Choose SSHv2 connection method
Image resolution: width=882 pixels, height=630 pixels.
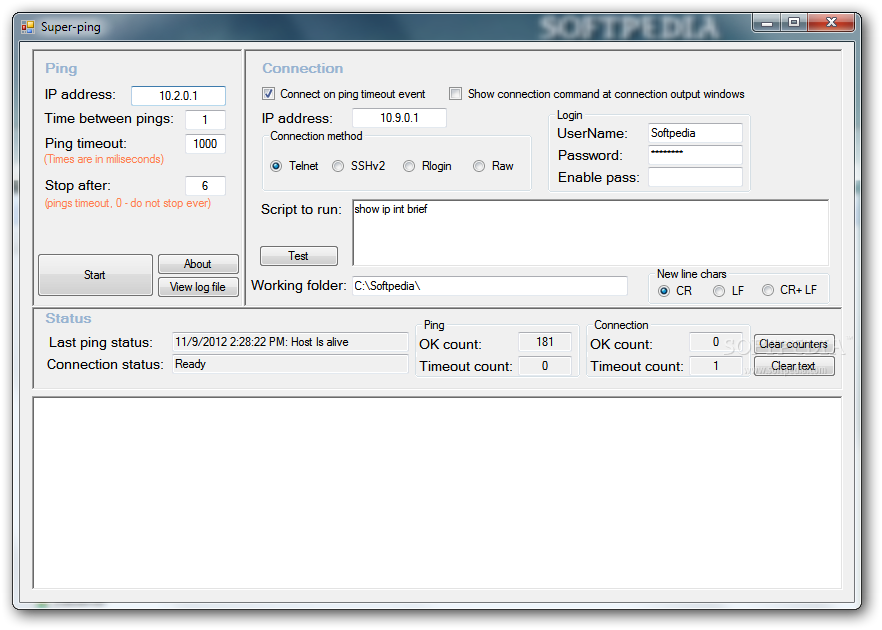click(338, 166)
